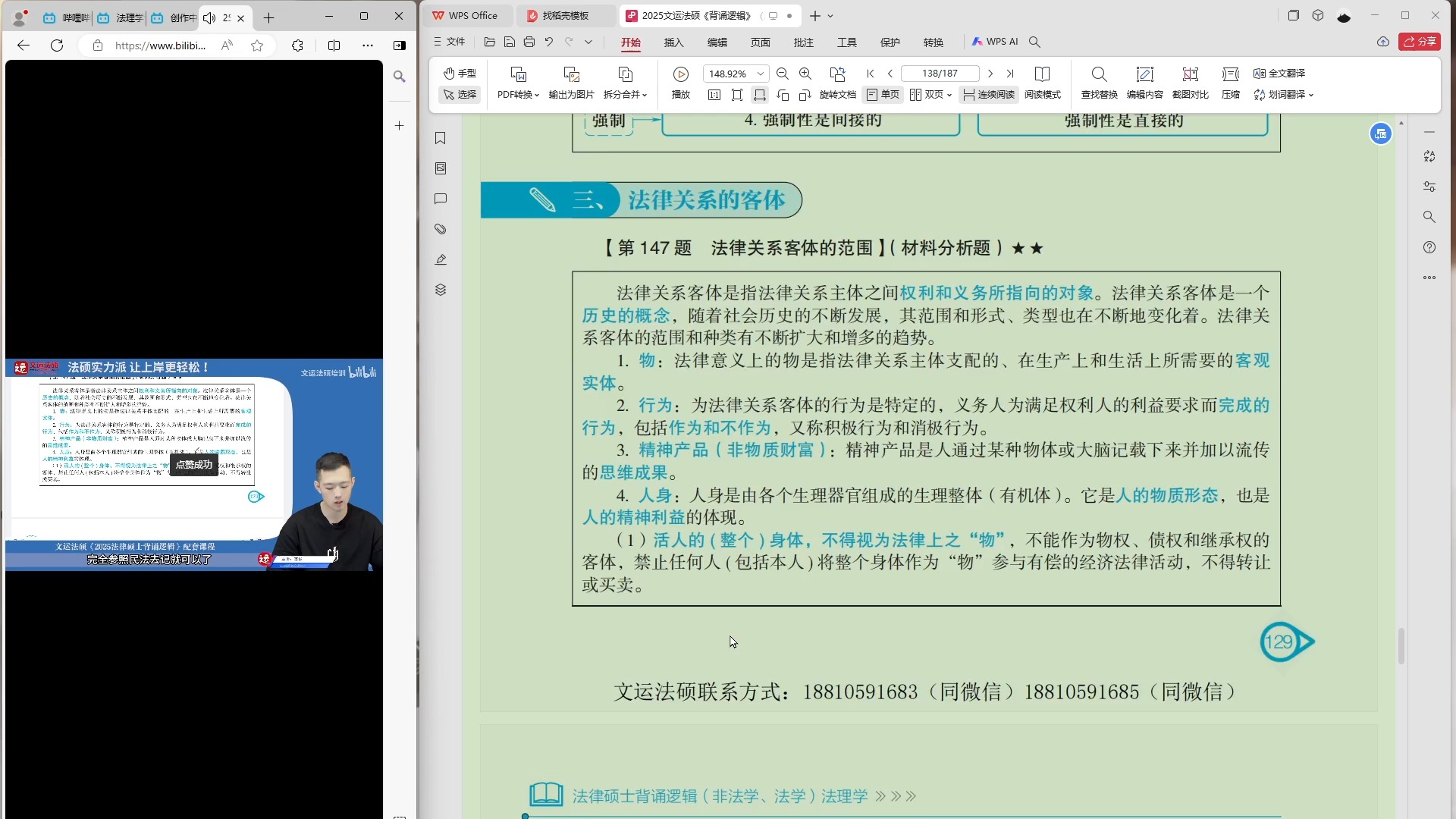Open thumbnails panel in left sidebar
The width and height of the screenshot is (1456, 819).
(x=441, y=168)
